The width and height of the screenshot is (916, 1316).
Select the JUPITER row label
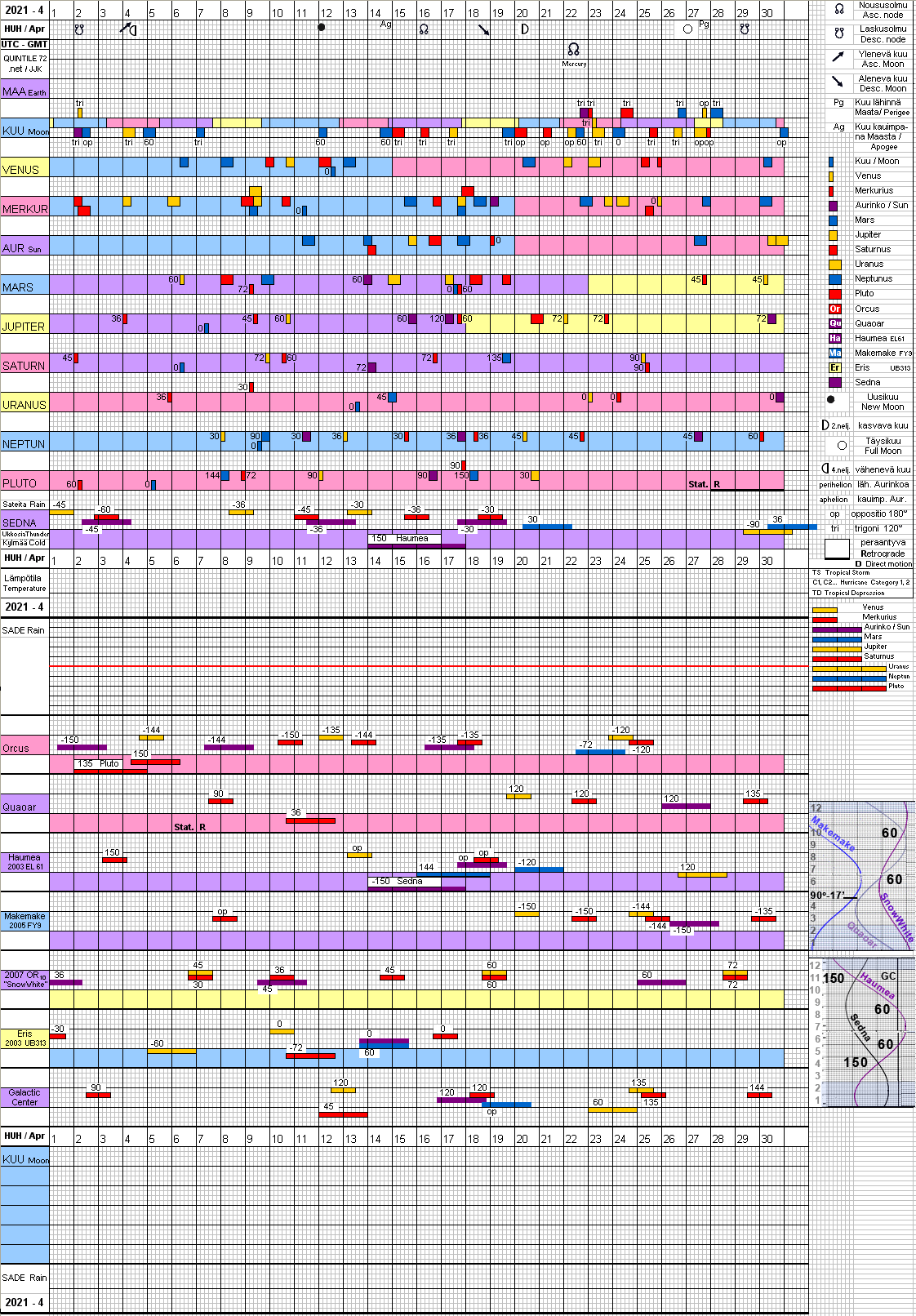(24, 326)
